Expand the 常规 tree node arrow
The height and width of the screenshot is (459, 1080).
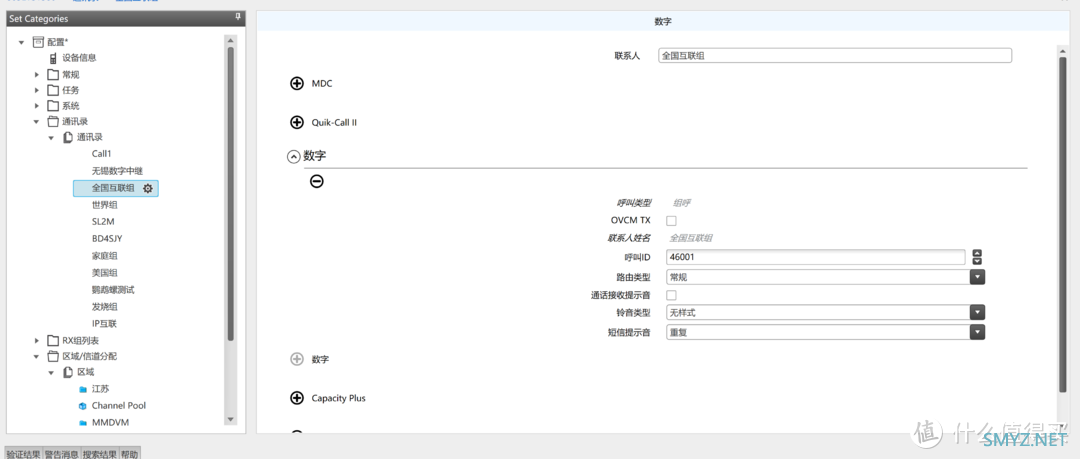click(37, 74)
